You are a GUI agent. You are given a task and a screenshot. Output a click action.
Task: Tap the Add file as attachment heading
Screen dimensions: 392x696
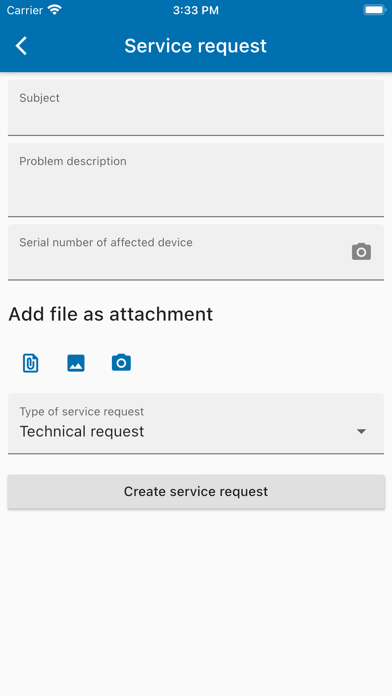[111, 314]
